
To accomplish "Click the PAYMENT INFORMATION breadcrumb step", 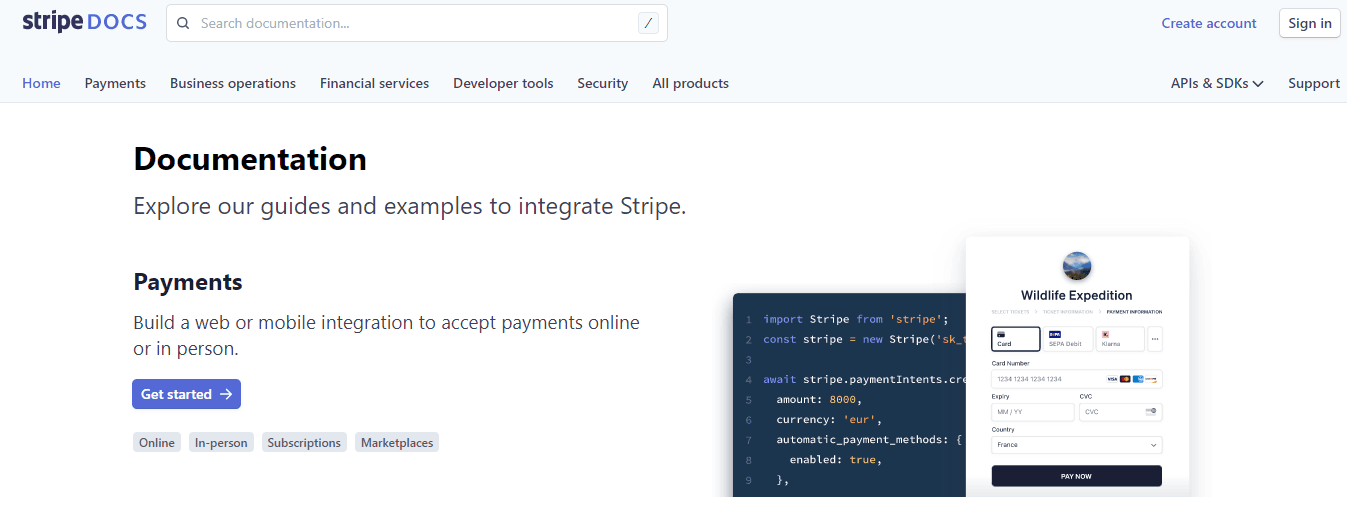I will pos(1134,312).
